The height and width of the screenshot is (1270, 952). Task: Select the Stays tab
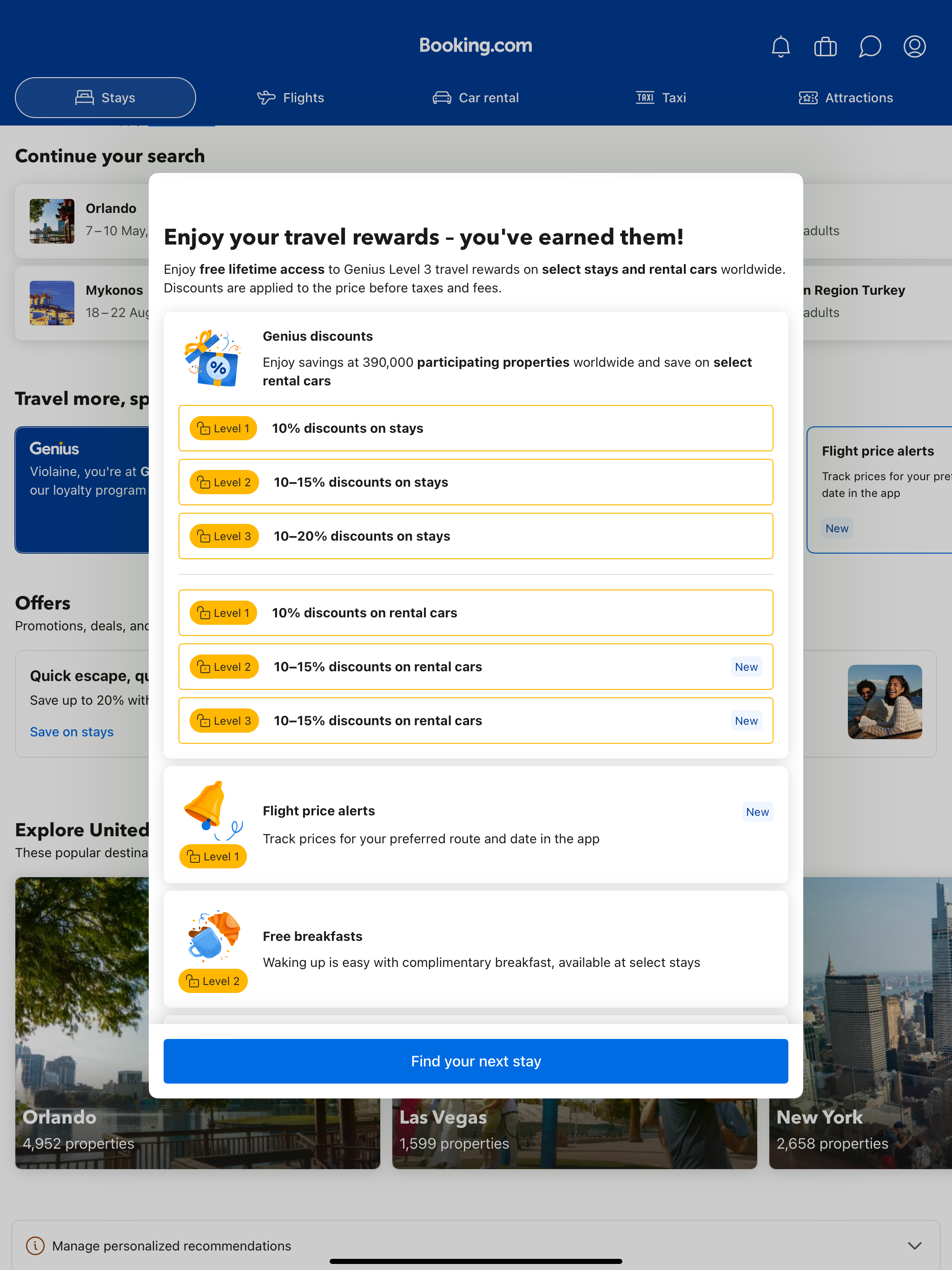(x=105, y=98)
